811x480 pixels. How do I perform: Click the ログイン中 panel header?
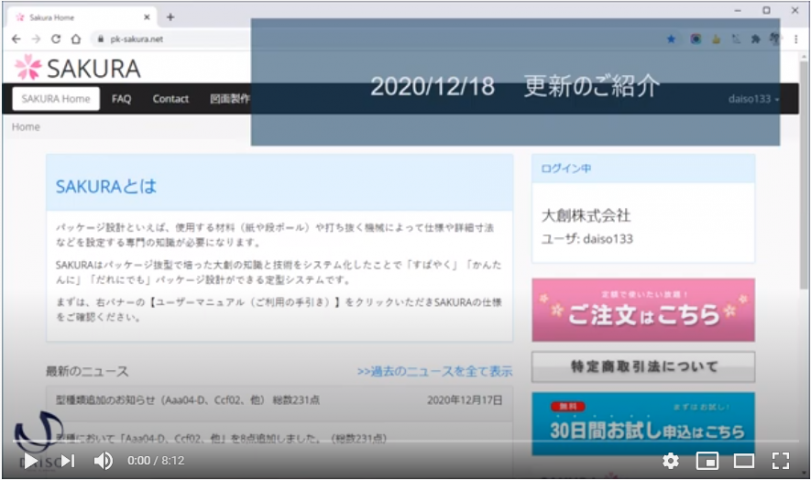[643, 169]
